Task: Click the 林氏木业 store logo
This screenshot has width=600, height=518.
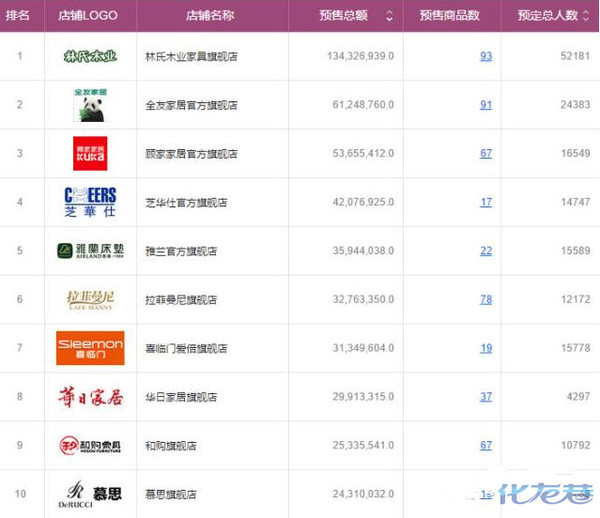Action: point(90,56)
